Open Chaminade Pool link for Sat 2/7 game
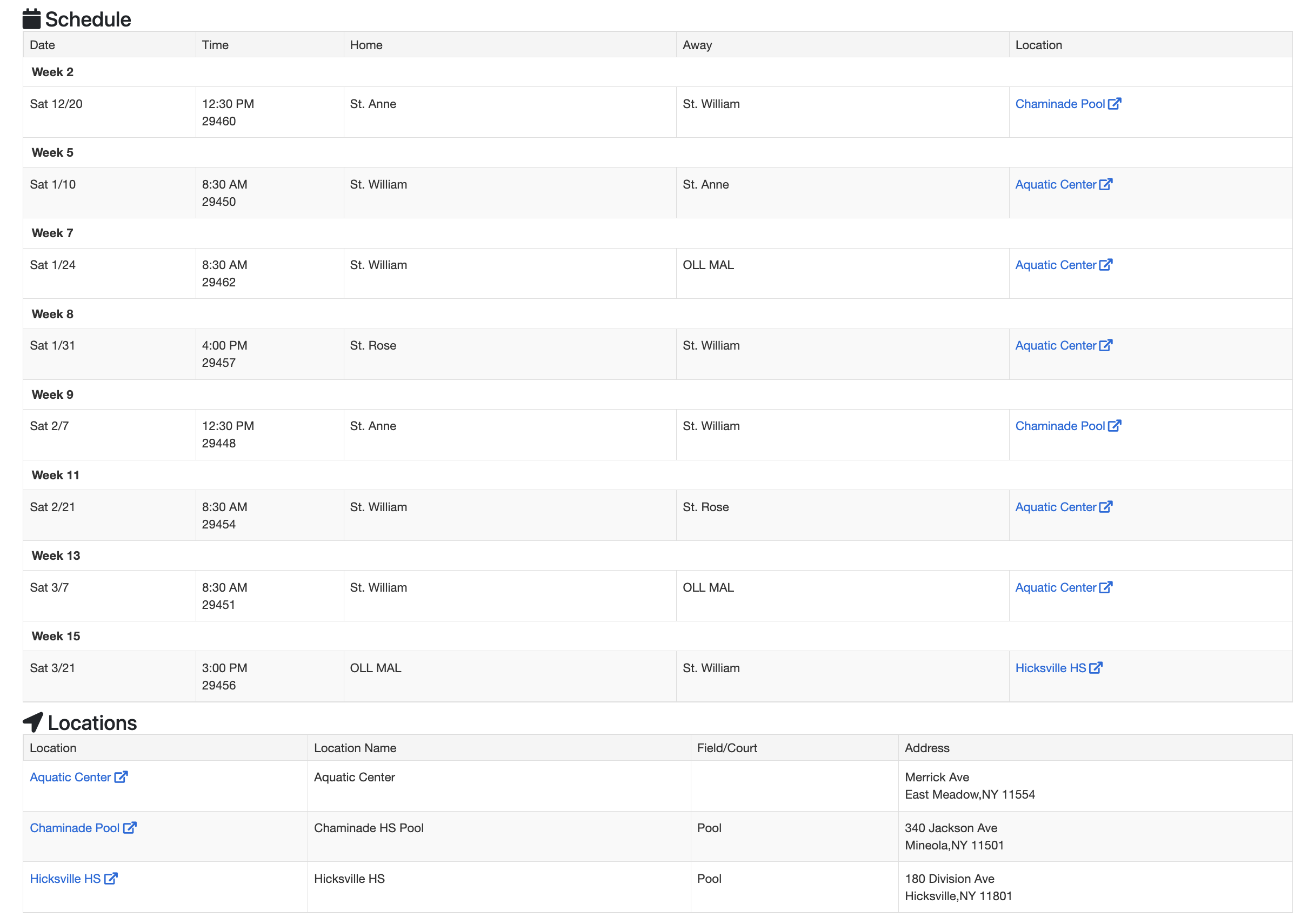This screenshot has height=924, width=1308. point(1059,426)
